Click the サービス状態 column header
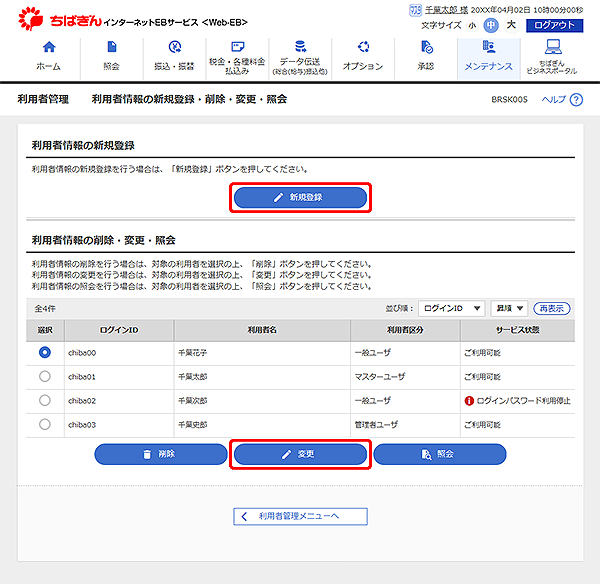The width and height of the screenshot is (600, 584). pos(518,330)
